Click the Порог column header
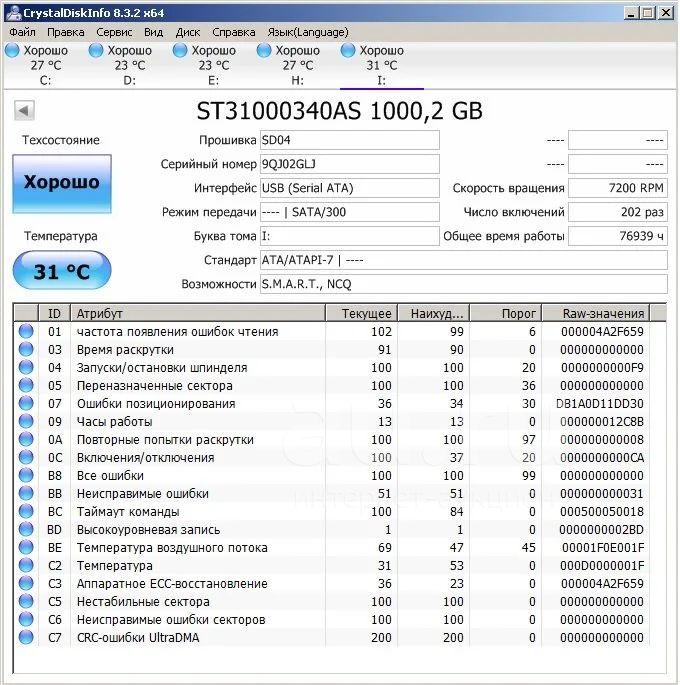The image size is (680, 685). pos(506,313)
